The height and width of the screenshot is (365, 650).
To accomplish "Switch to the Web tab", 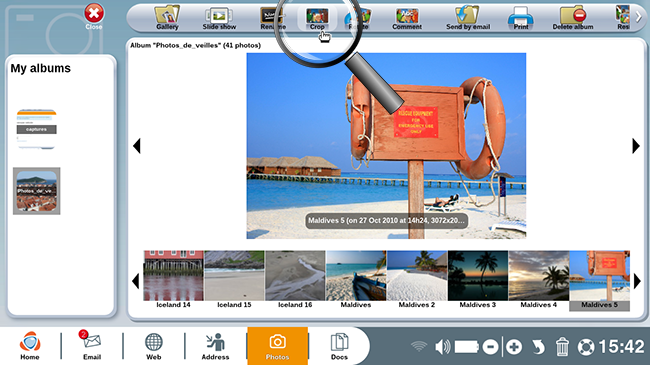I will coord(153,345).
